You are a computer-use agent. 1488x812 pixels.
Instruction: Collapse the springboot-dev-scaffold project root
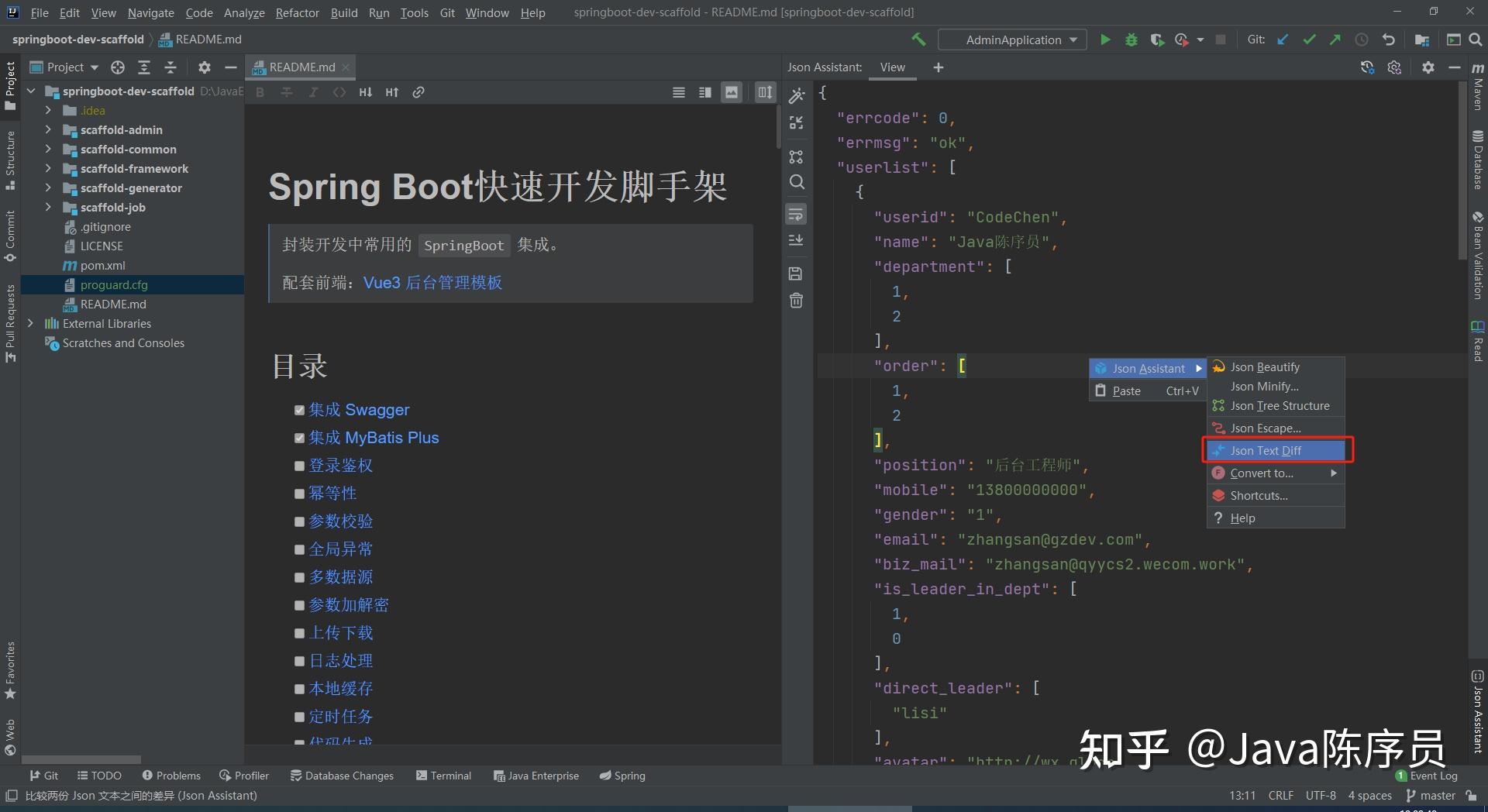pyautogui.click(x=30, y=91)
